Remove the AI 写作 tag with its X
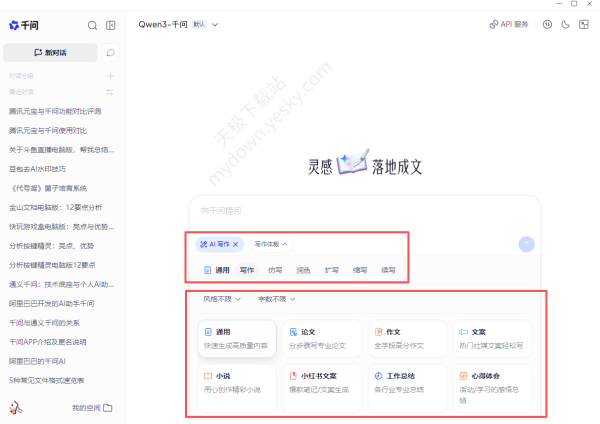The image size is (600, 424). tap(237, 243)
